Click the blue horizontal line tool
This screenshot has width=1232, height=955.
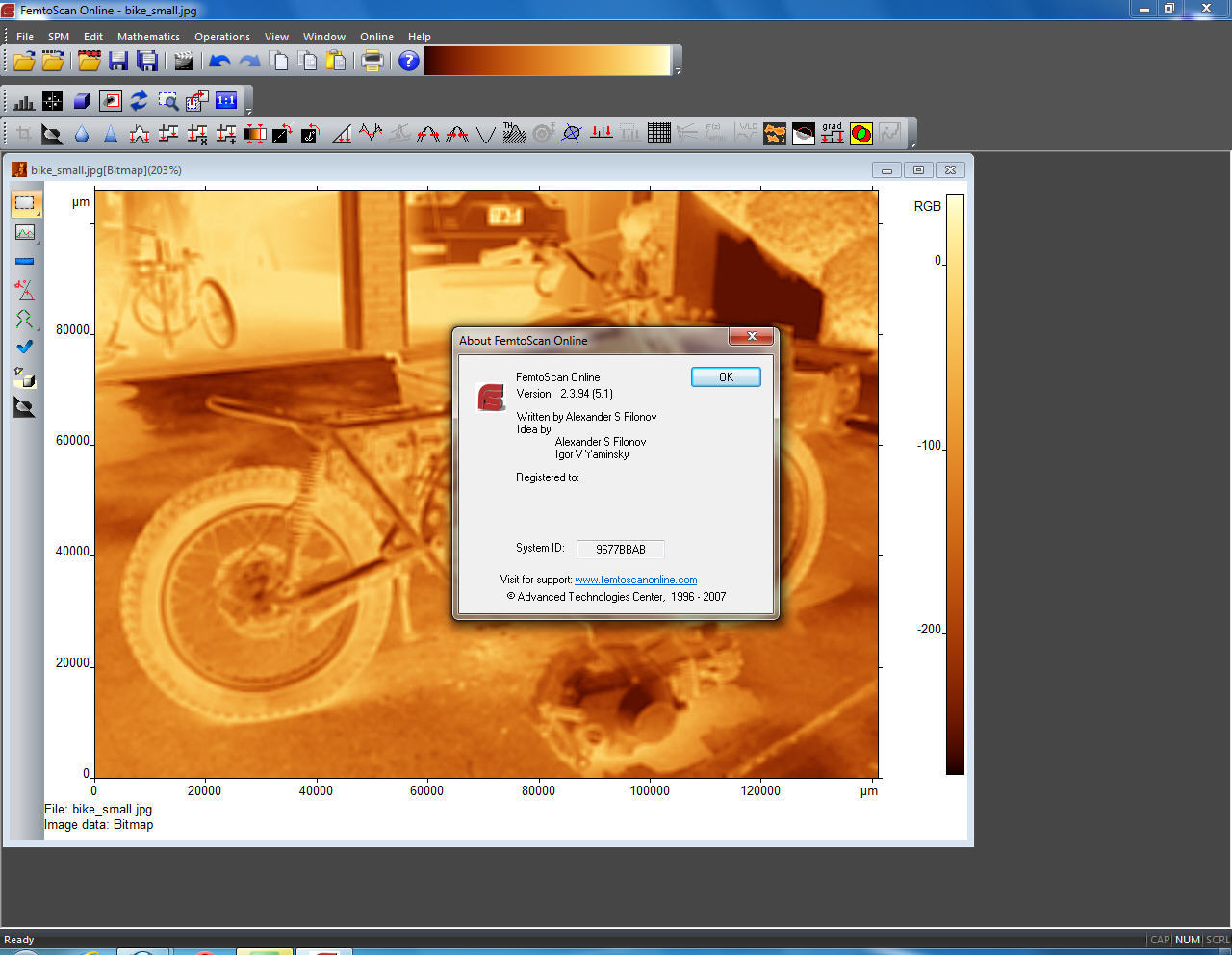25,261
